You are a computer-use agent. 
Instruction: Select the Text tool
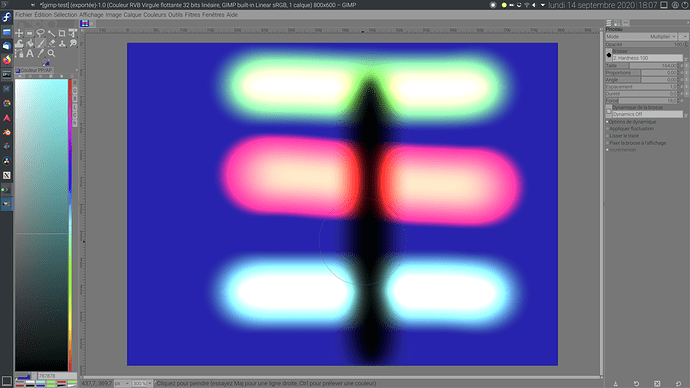point(29,54)
